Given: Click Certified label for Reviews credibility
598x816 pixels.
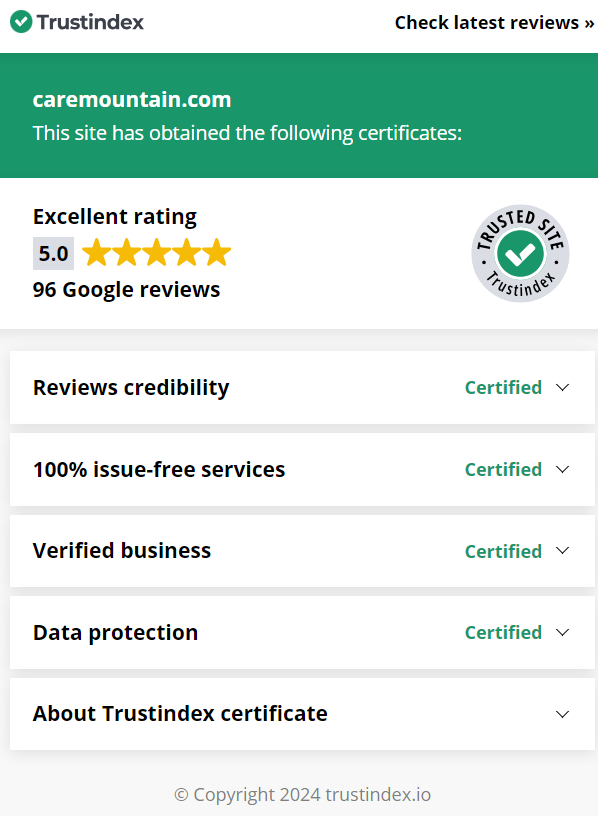Looking at the screenshot, I should click(503, 387).
